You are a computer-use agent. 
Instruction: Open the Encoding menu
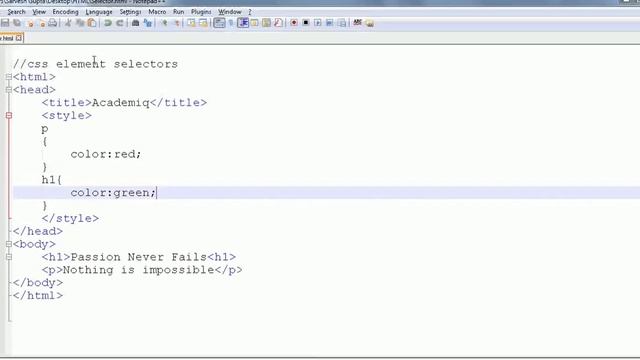(x=65, y=12)
